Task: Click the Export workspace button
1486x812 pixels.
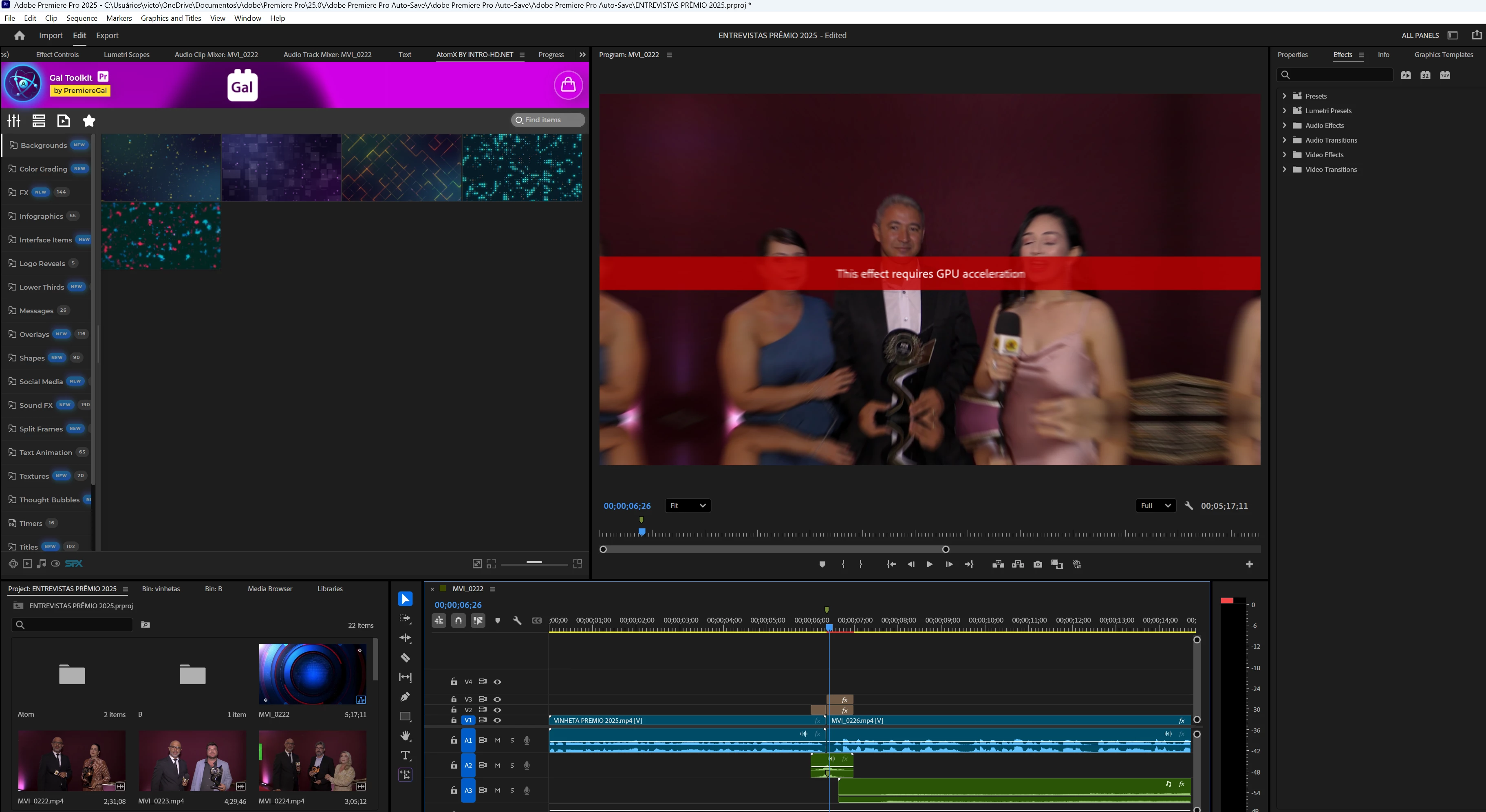Action: [x=107, y=35]
